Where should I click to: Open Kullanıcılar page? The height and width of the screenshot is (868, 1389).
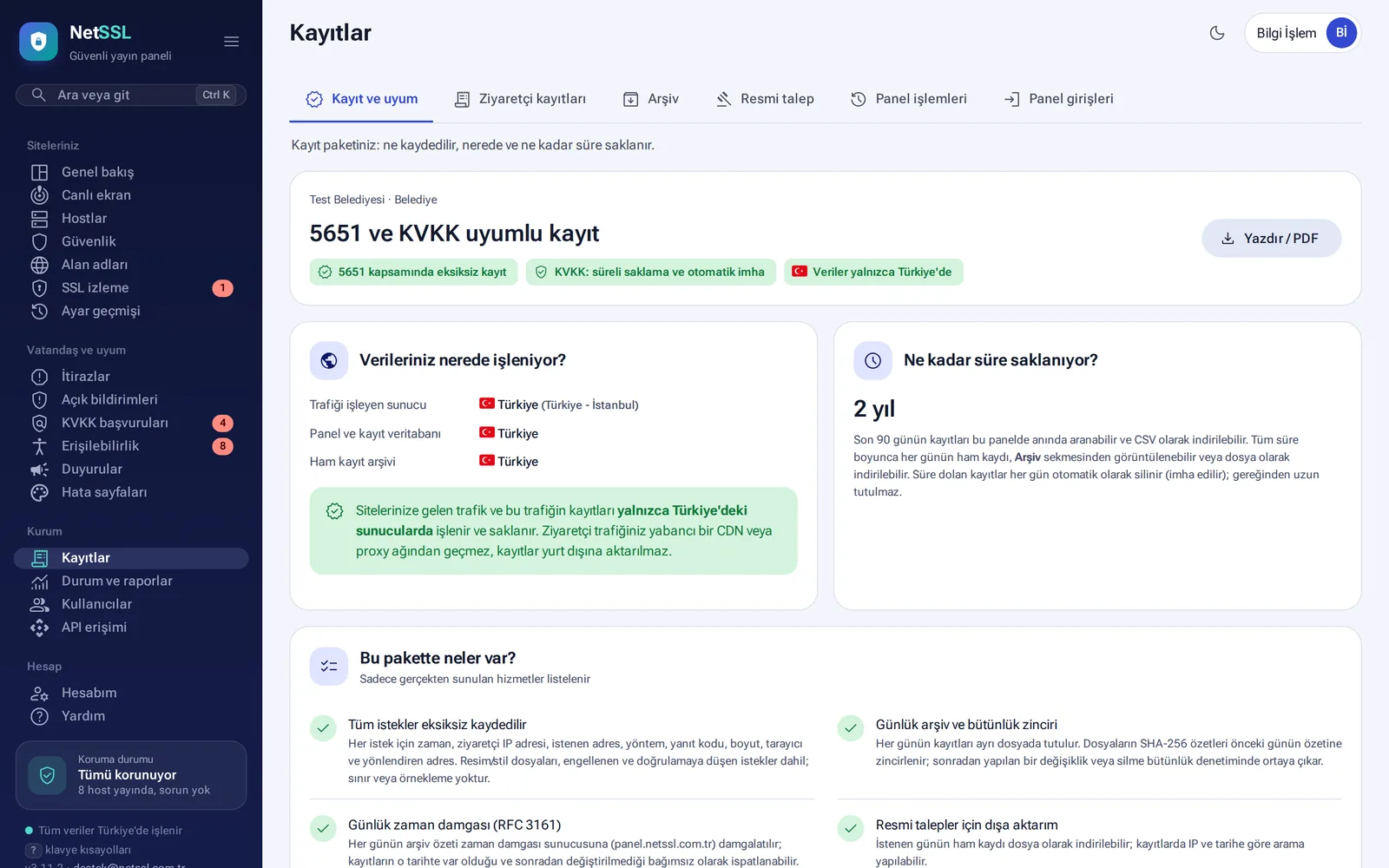[131, 604]
